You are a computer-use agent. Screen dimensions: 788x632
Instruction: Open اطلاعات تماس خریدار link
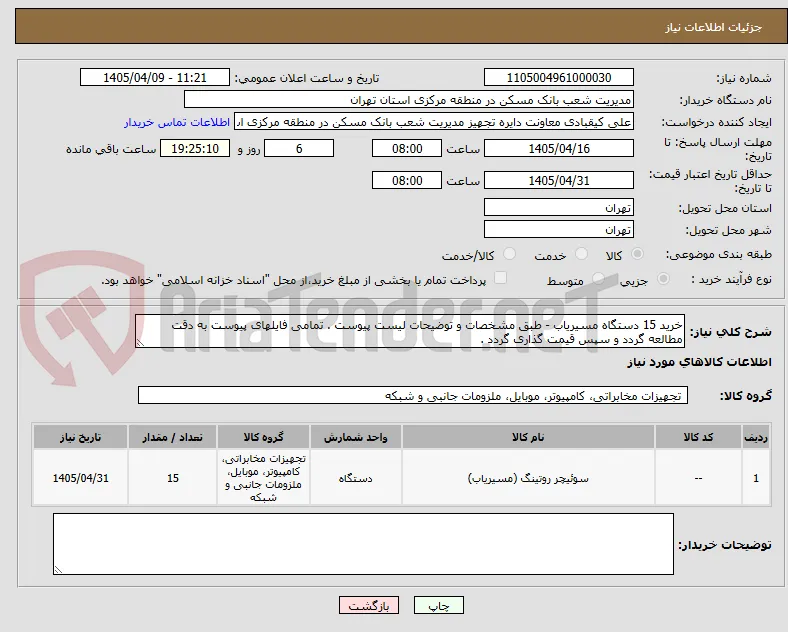pyautogui.click(x=177, y=122)
